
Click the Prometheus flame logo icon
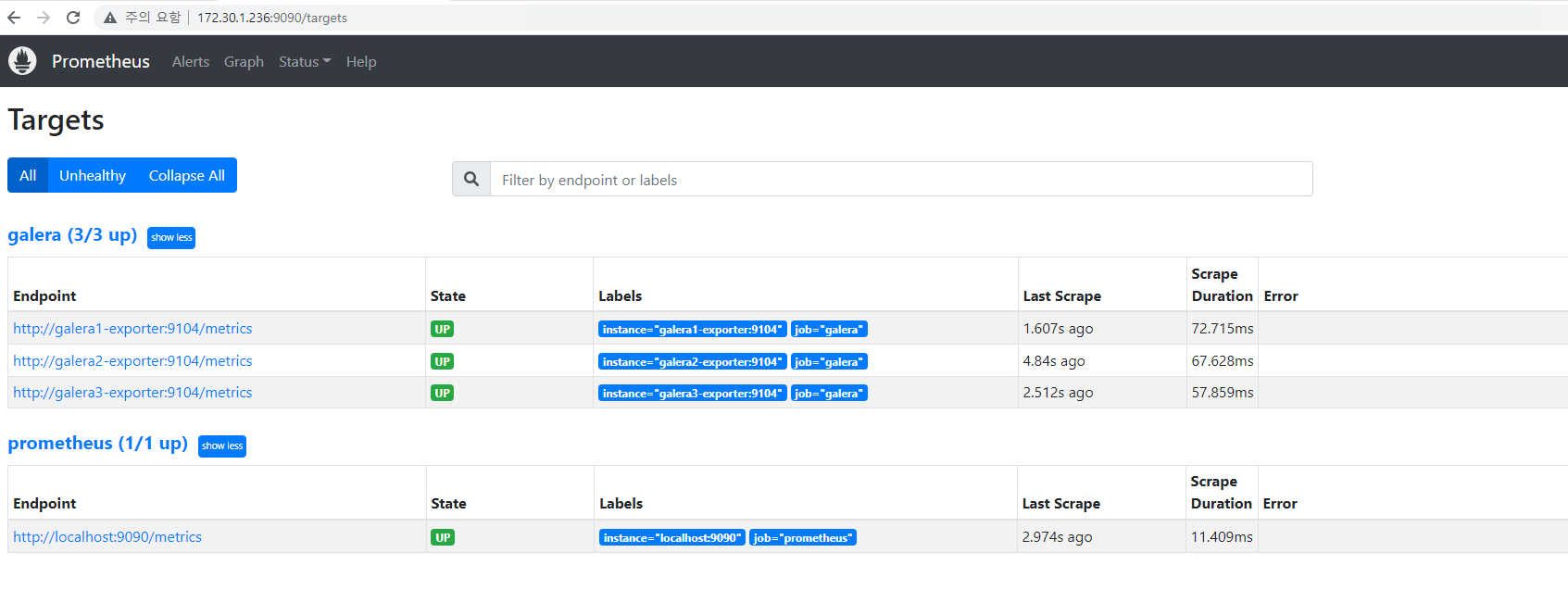tap(22, 61)
